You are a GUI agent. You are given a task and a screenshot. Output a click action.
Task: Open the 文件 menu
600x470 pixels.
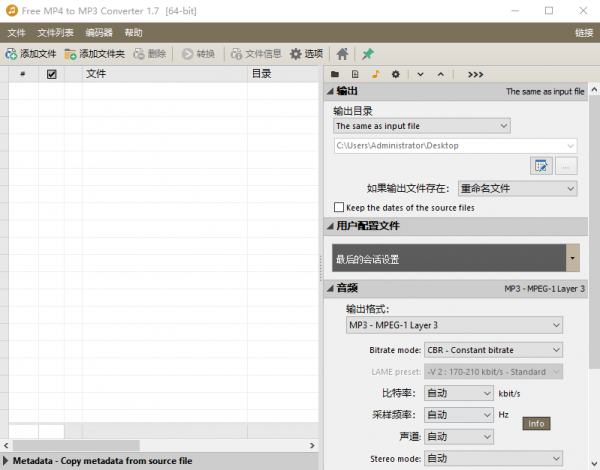pyautogui.click(x=16, y=33)
